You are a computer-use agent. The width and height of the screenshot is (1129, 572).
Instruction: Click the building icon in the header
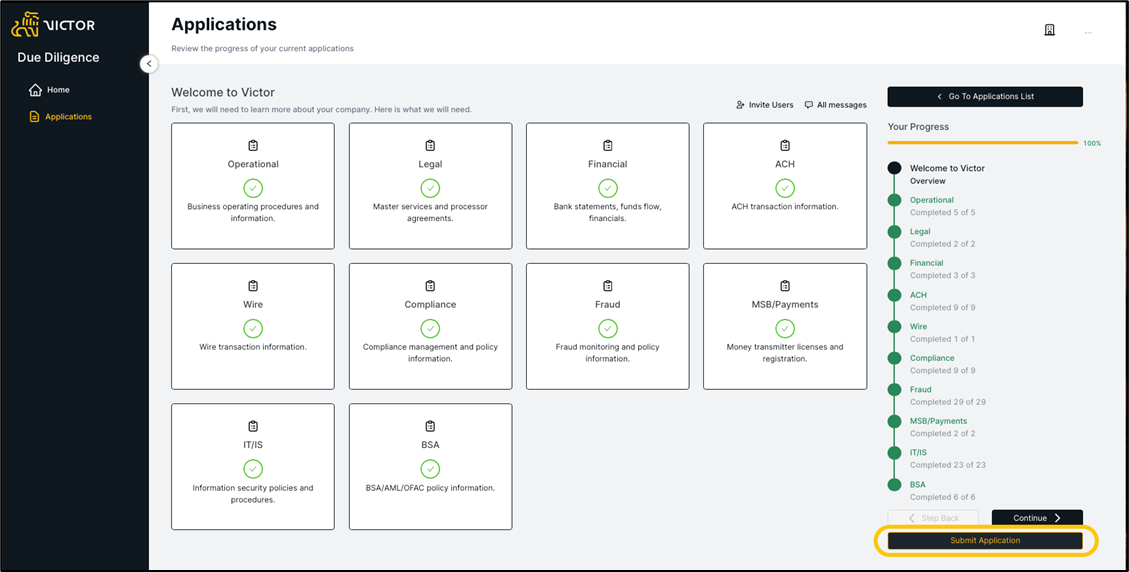coord(1049,30)
